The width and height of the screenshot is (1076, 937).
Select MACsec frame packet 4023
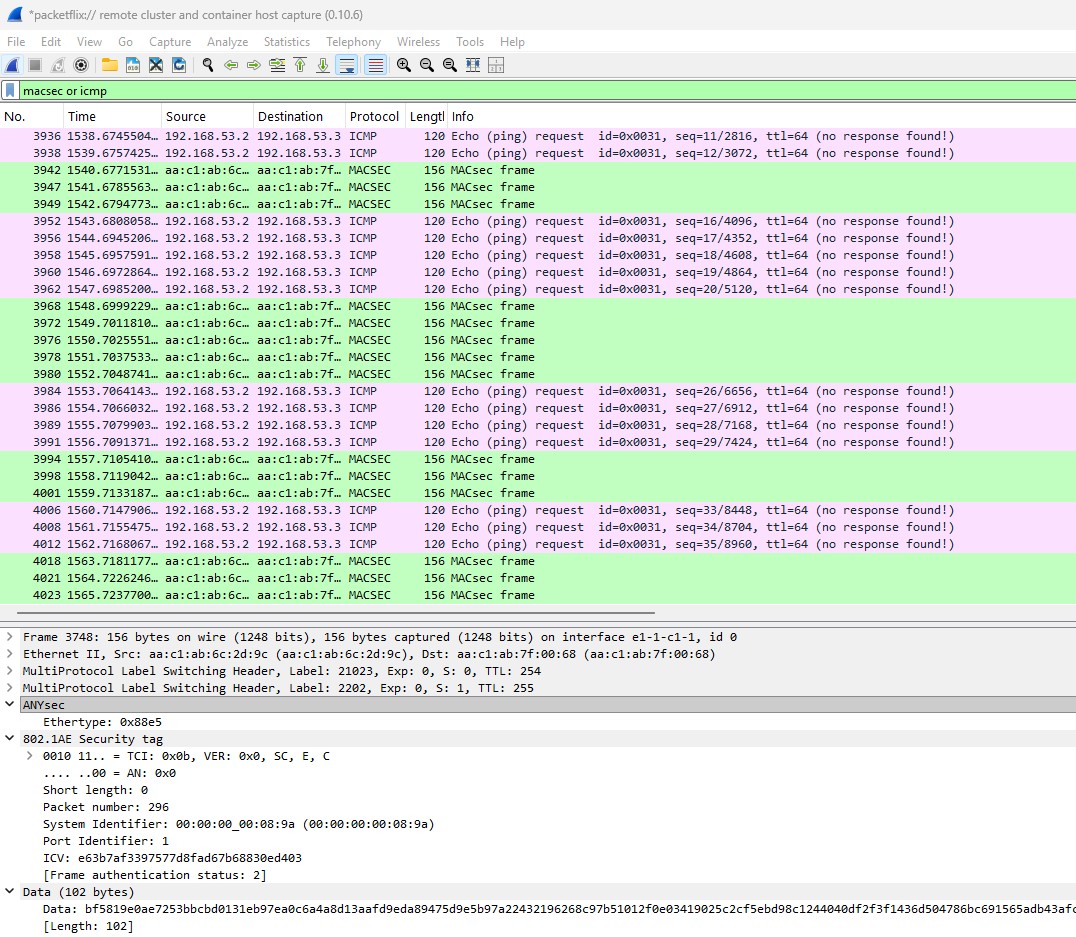[538, 595]
